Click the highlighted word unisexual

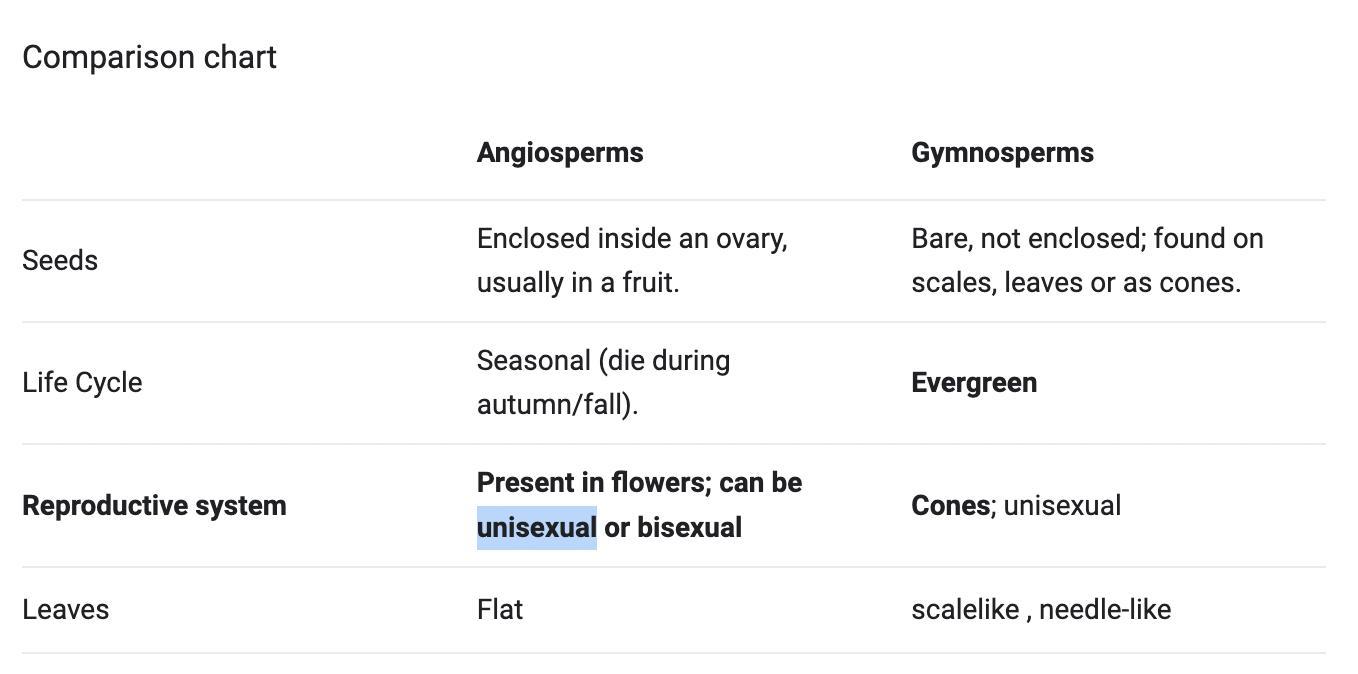coord(537,527)
